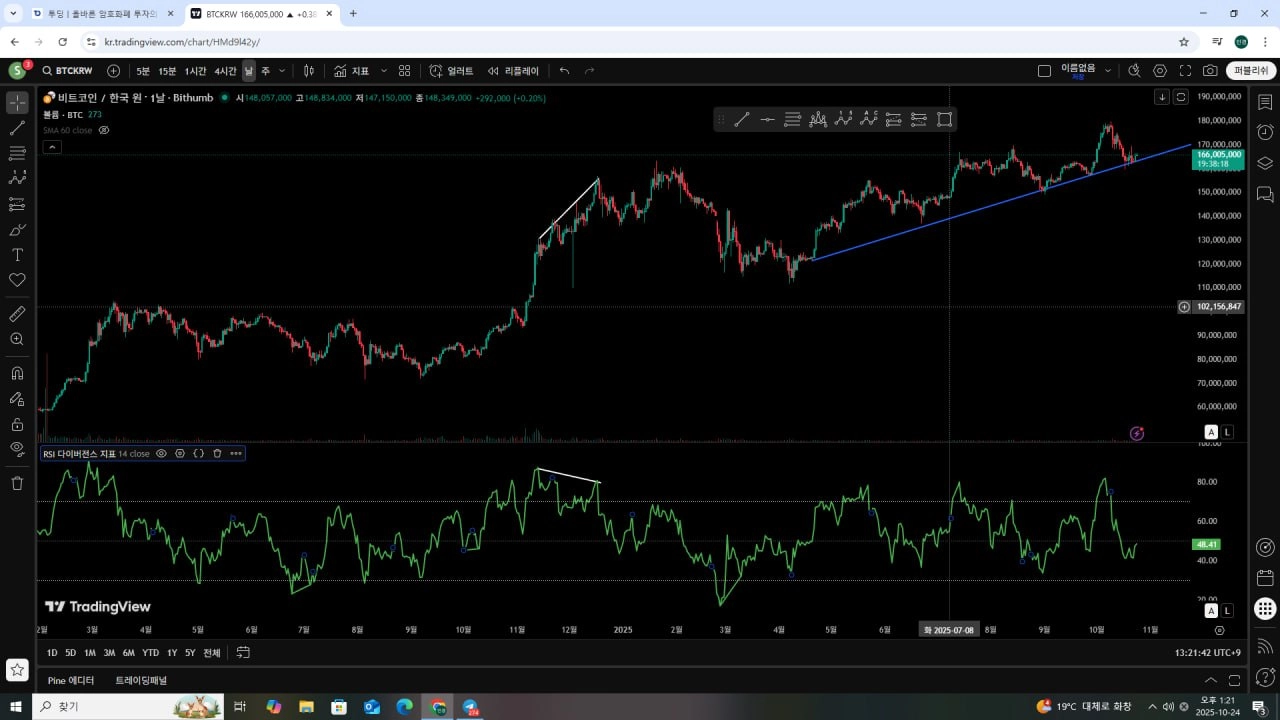Select the trend line drawing tool
Viewport: 1280px width, 720px height.
(x=17, y=128)
